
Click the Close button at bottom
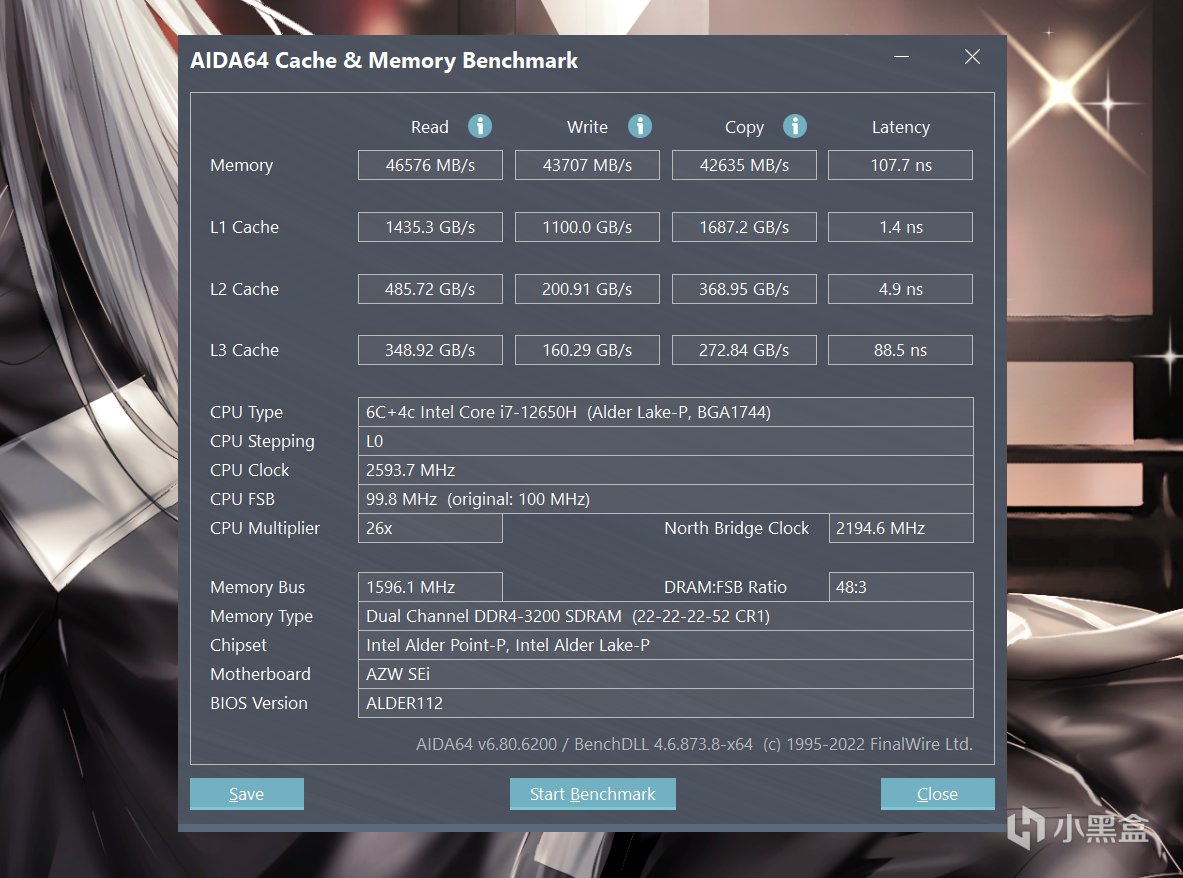pos(937,794)
